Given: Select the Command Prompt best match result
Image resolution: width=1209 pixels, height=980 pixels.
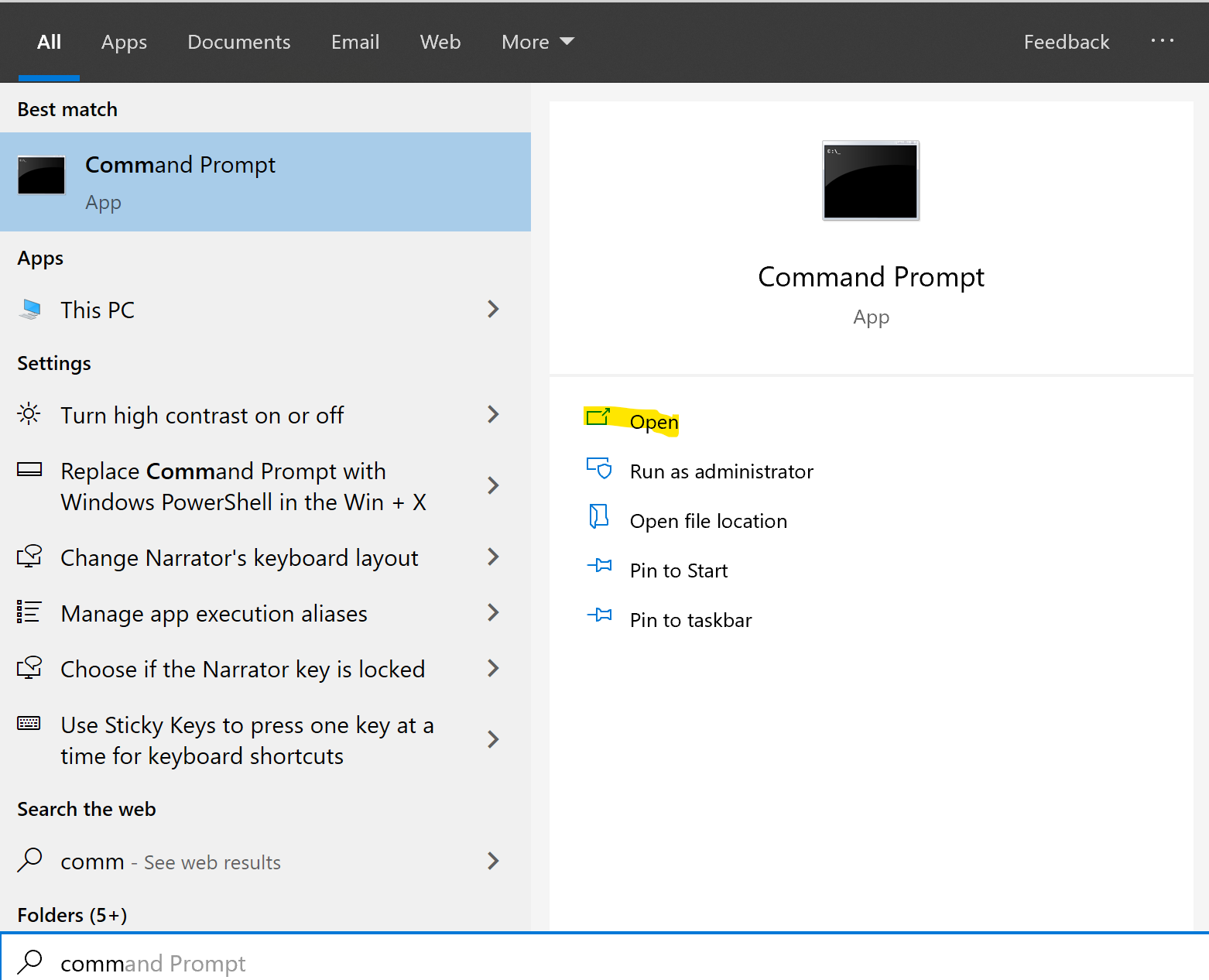Looking at the screenshot, I should (265, 182).
